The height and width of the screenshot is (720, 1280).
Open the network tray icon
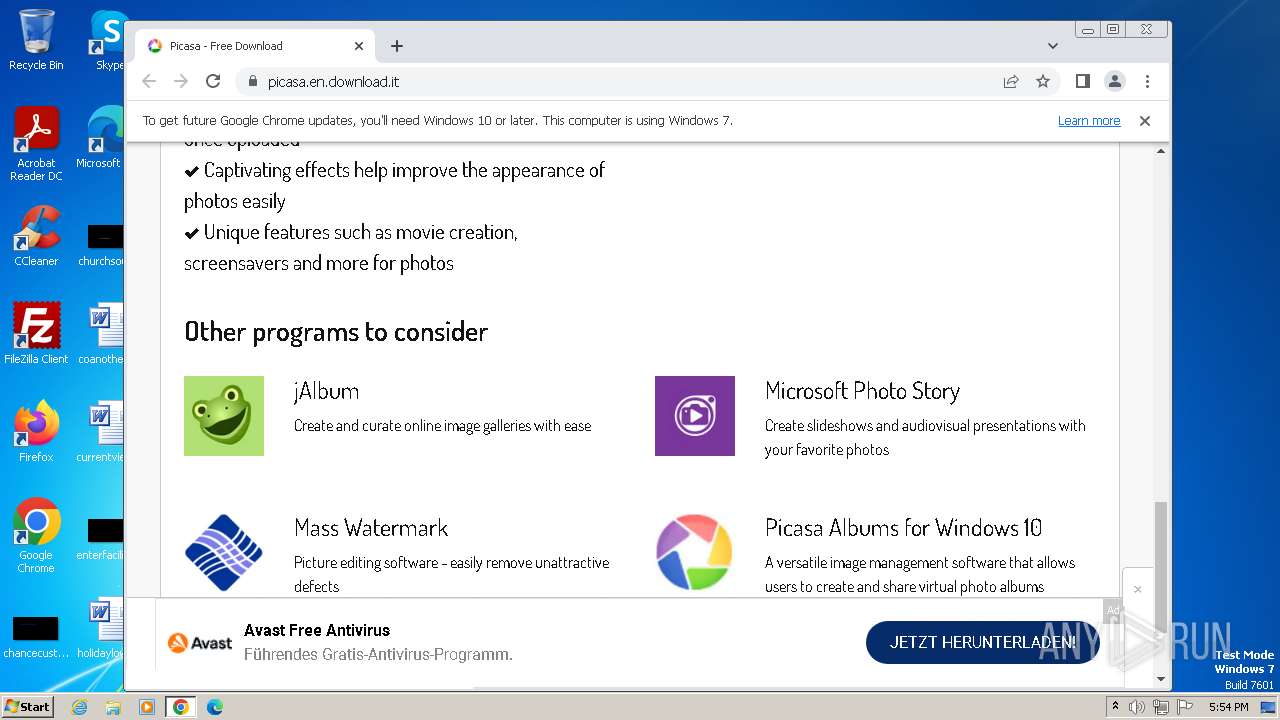click(x=1160, y=707)
